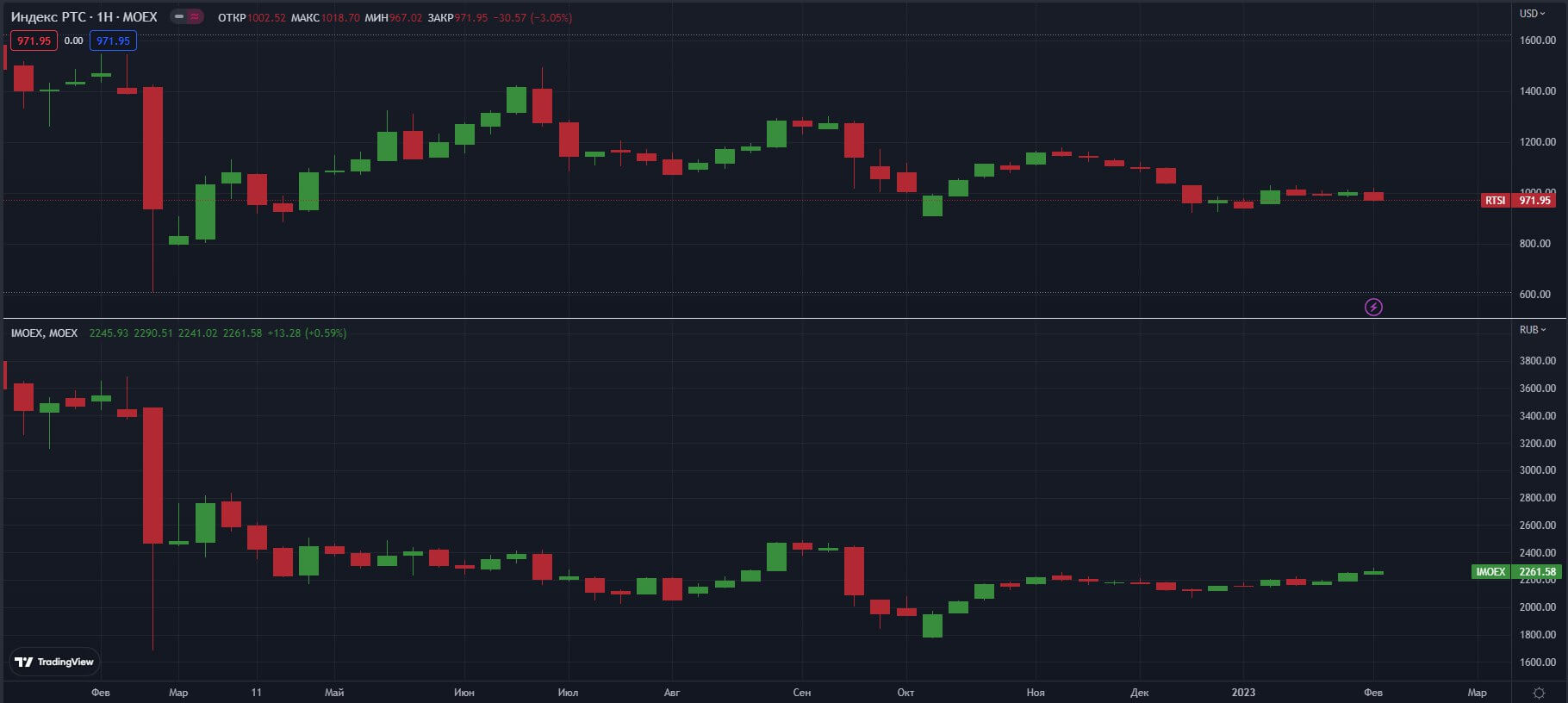Select the IMOEX, MOEX legend title
The width and height of the screenshot is (1568, 703).
[x=44, y=333]
